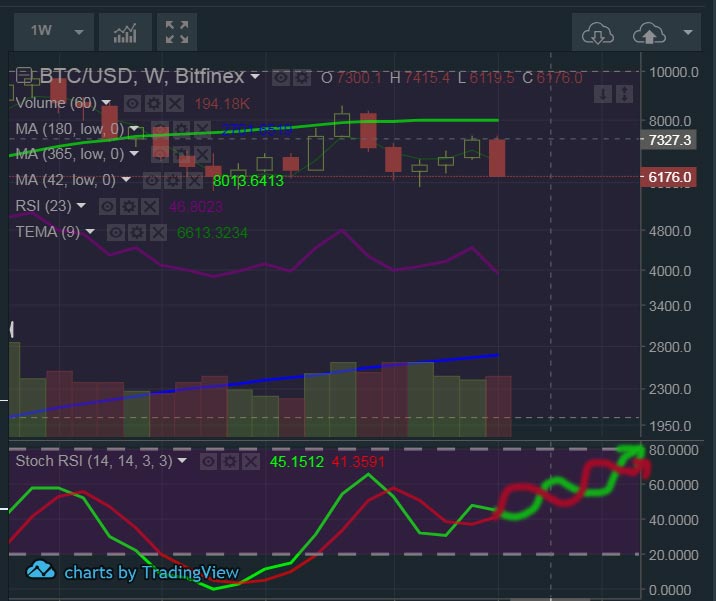The image size is (716, 601).
Task: Expand arrow next to Volume (60)
Action: pos(106,102)
